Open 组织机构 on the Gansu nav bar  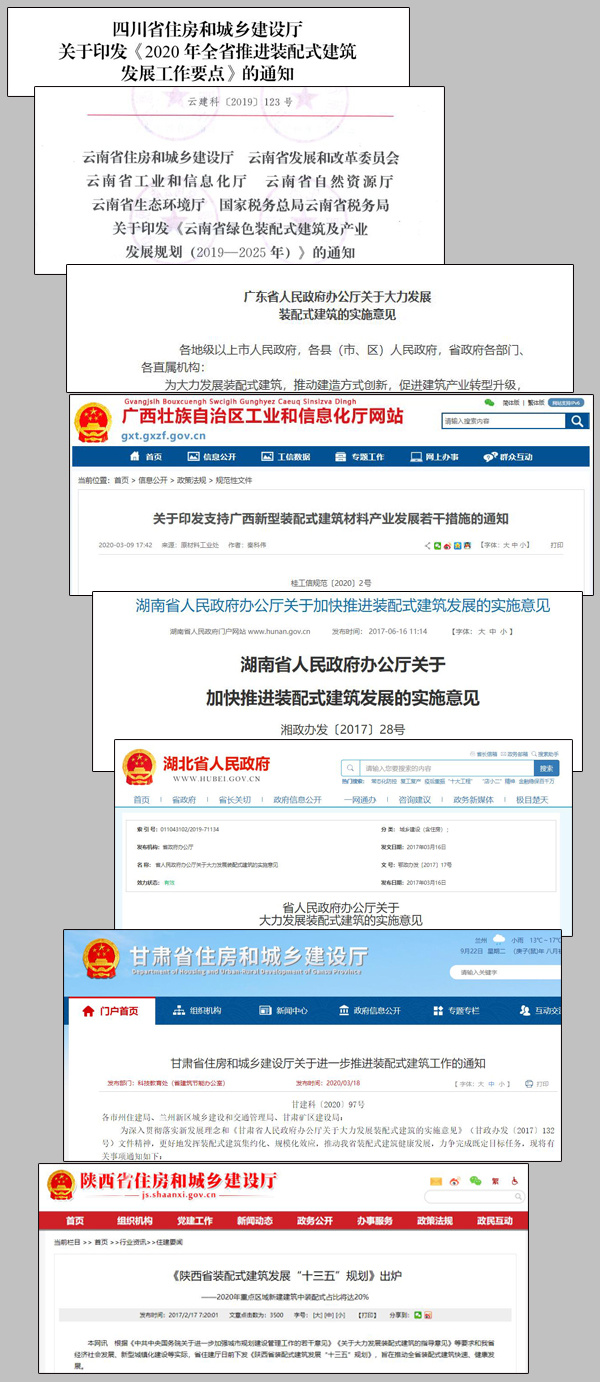coord(204,1011)
